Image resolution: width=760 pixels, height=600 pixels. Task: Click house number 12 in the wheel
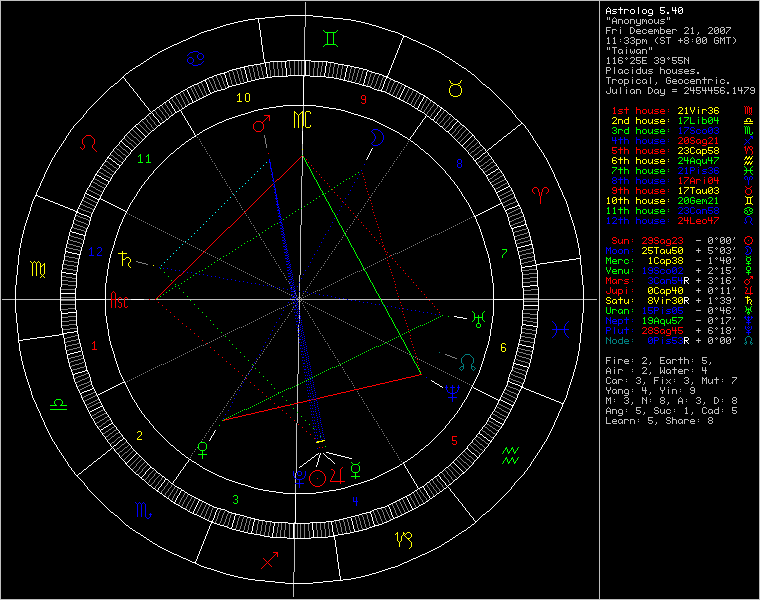tap(95, 252)
